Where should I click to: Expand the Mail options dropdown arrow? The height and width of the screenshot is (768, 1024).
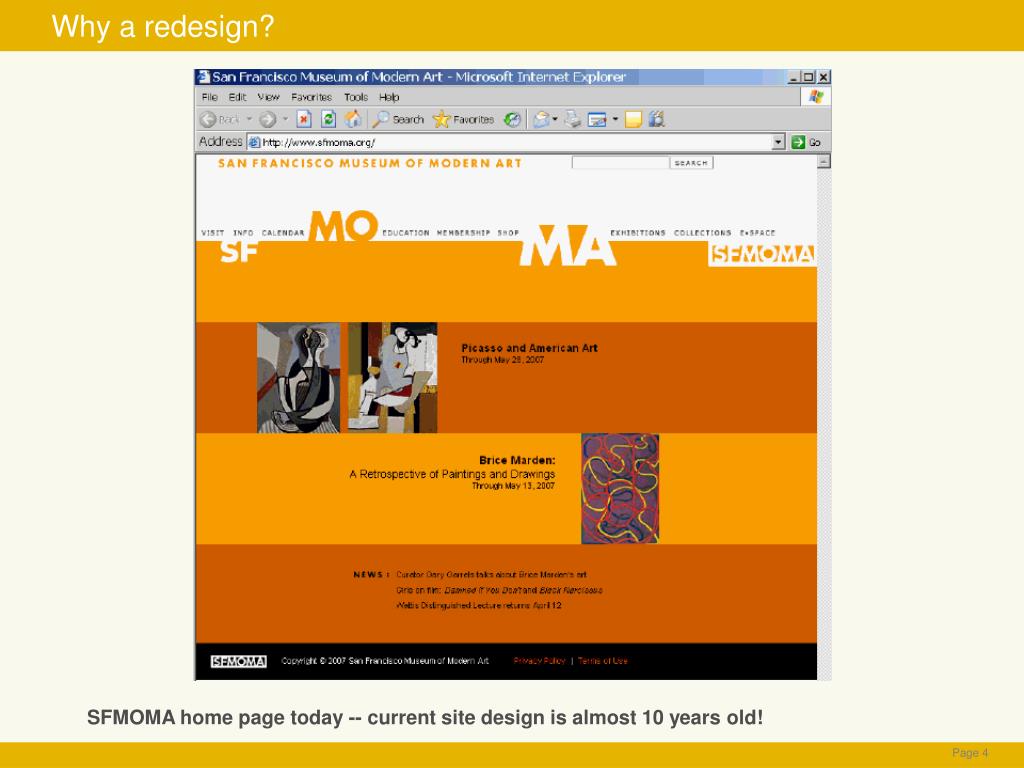click(x=555, y=120)
